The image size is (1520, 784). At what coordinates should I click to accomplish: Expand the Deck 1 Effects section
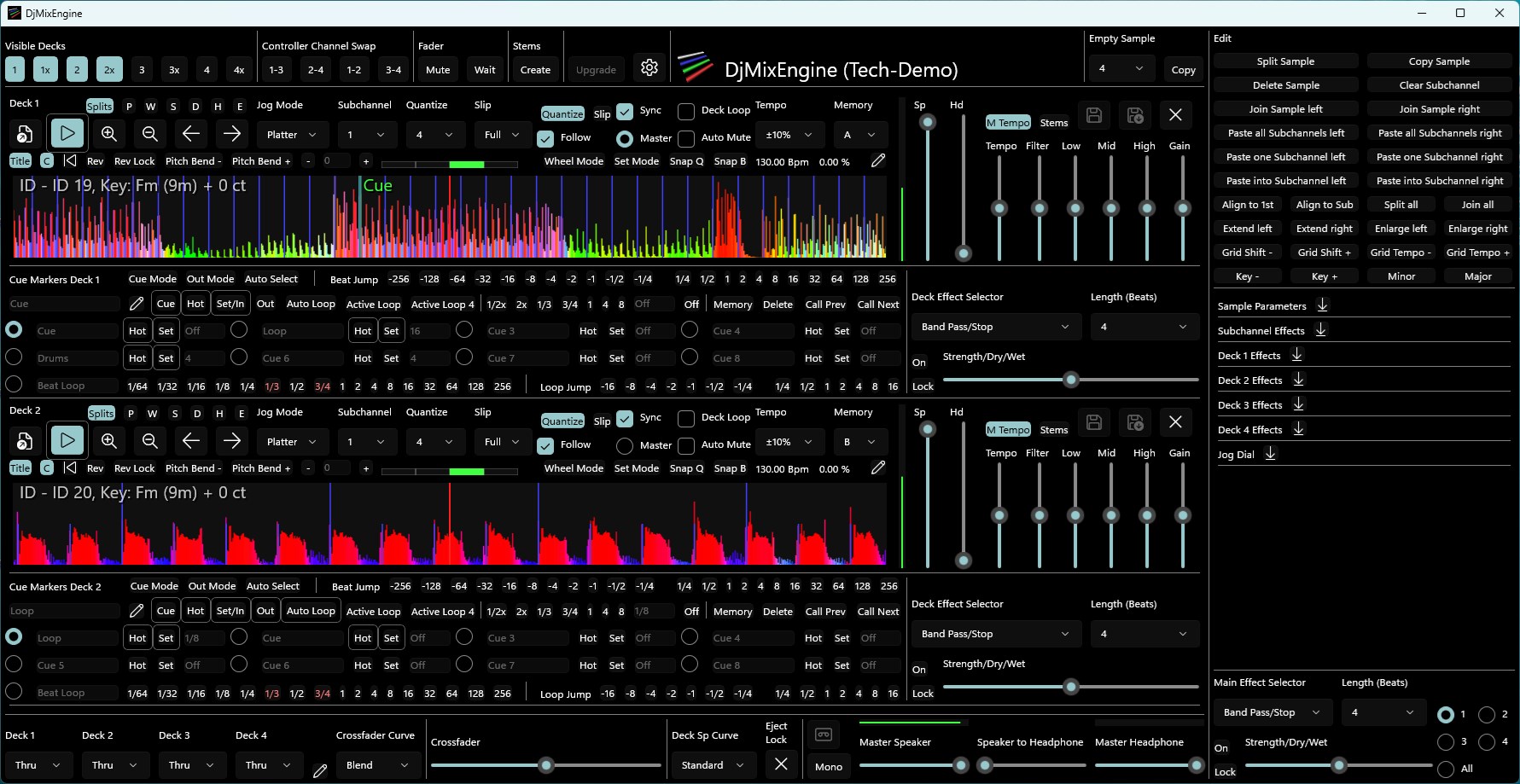tap(1296, 355)
